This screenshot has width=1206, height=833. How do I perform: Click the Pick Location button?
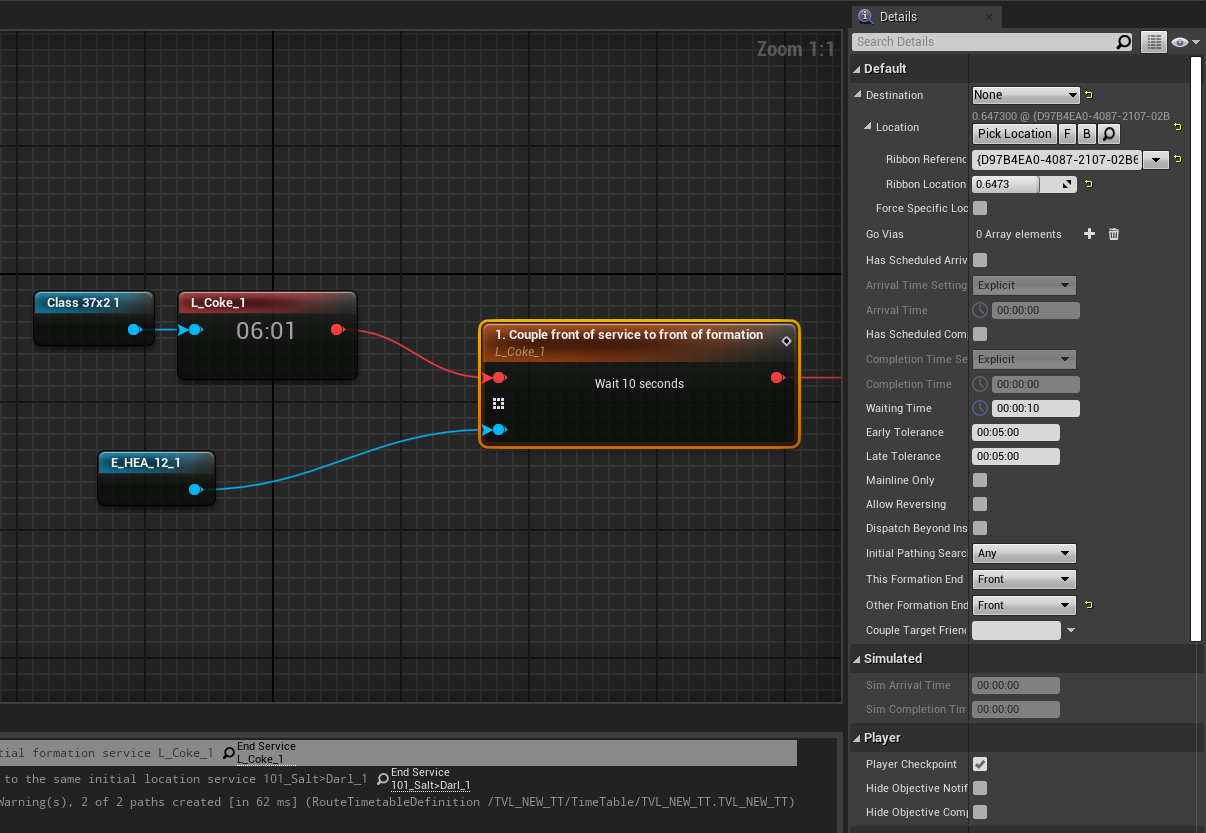[x=1015, y=134]
